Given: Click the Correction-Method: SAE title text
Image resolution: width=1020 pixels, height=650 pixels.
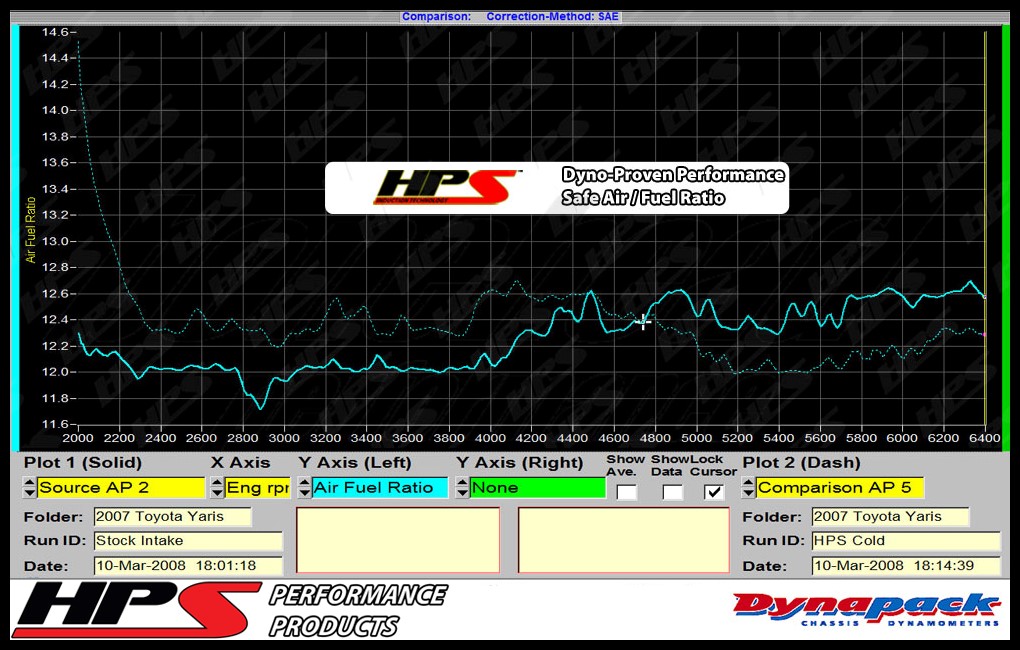Looking at the screenshot, I should click(552, 16).
